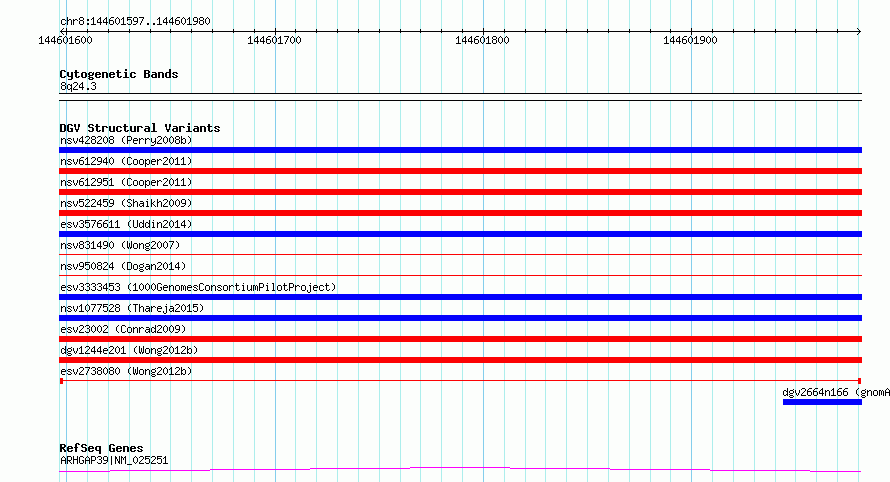Viewport: 890px width, 482px height.
Task: Select the red bar under nsv612951
Action: coord(460,192)
